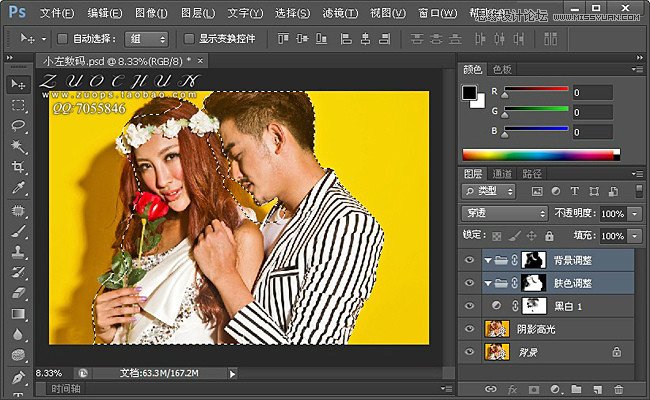
Task: Select the Sponge tool
Action: [18, 355]
